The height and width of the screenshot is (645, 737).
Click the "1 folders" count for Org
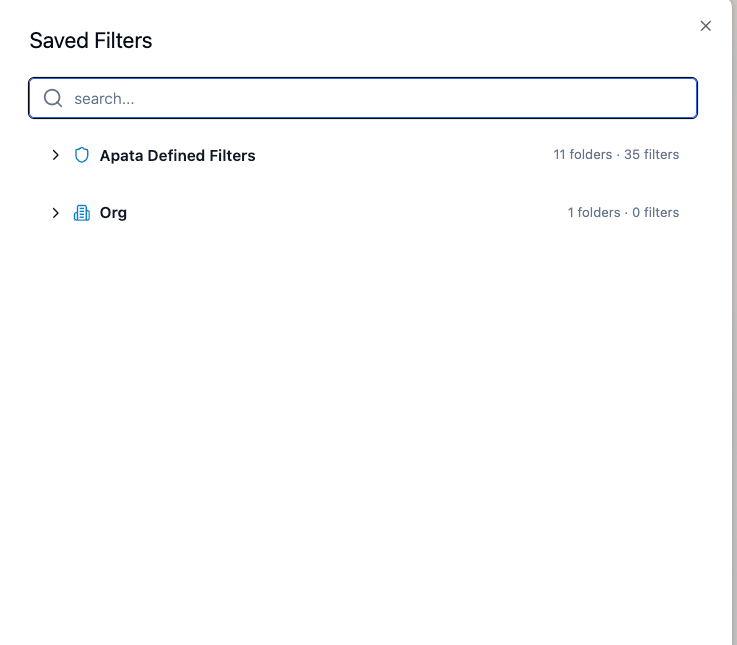point(594,212)
